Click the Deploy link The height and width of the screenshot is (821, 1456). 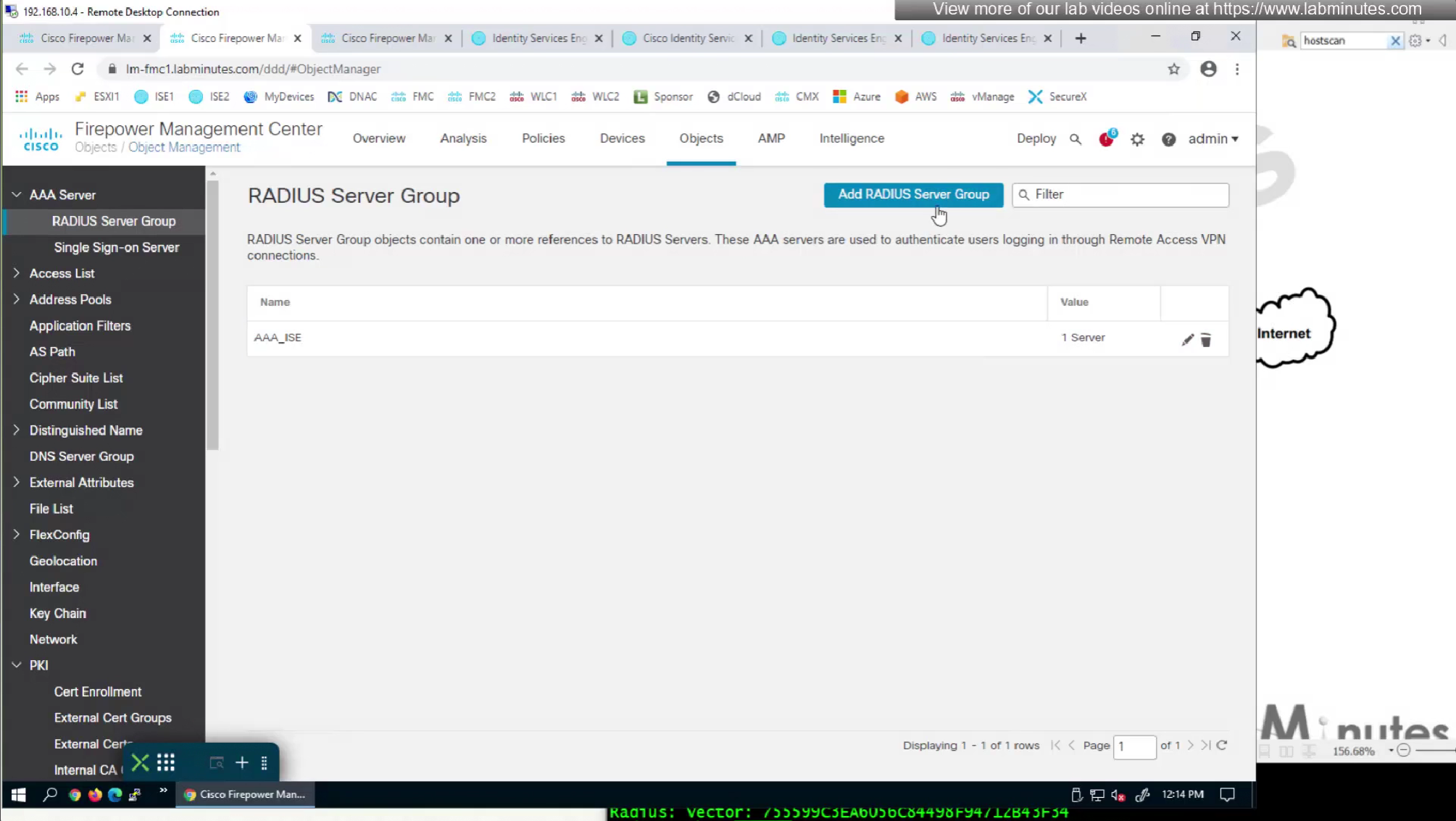[1036, 138]
